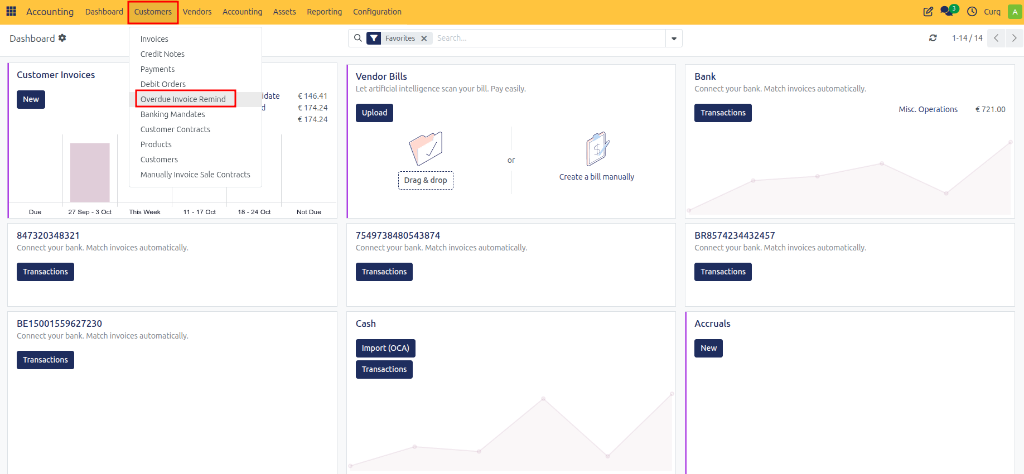Image resolution: width=1024 pixels, height=474 pixels.
Task: Open the Accruals card title
Action: pos(712,324)
